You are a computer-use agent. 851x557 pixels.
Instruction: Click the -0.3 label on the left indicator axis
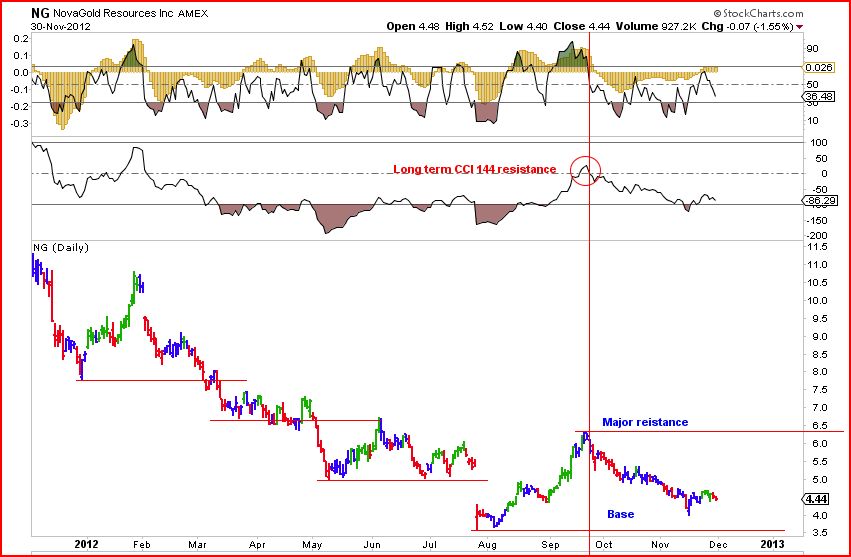coord(21,124)
